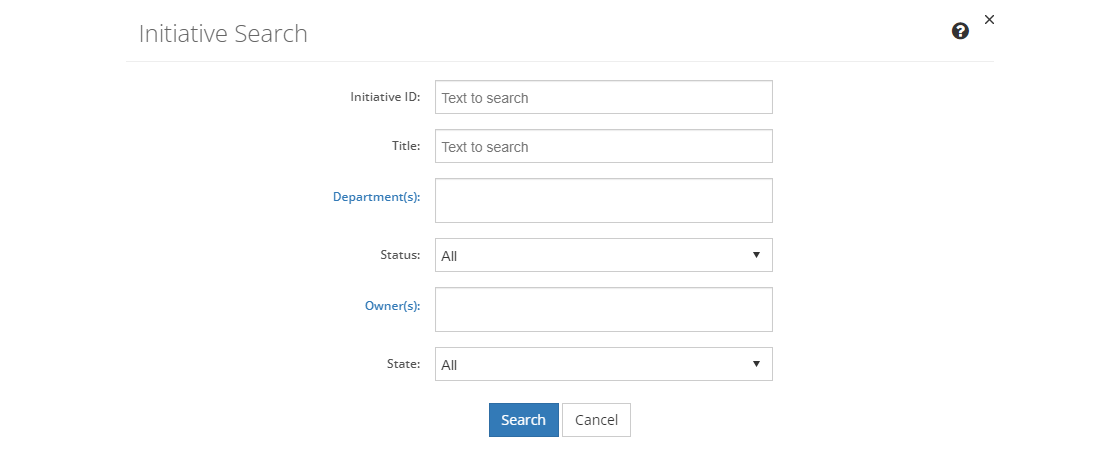The image size is (1120, 455).
Task: Open the Department(s) picker link
Action: [376, 197]
